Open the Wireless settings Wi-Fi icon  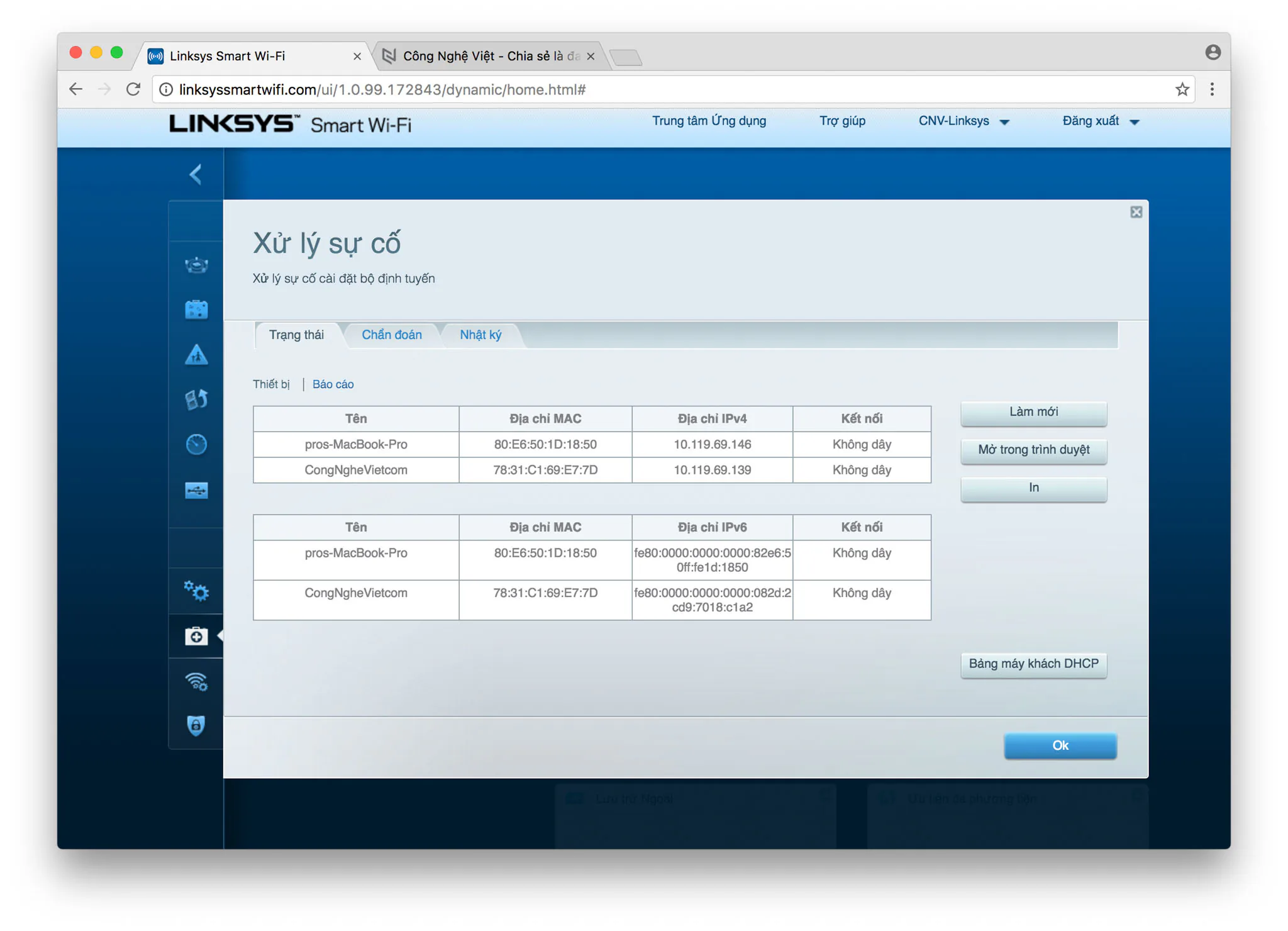(196, 681)
